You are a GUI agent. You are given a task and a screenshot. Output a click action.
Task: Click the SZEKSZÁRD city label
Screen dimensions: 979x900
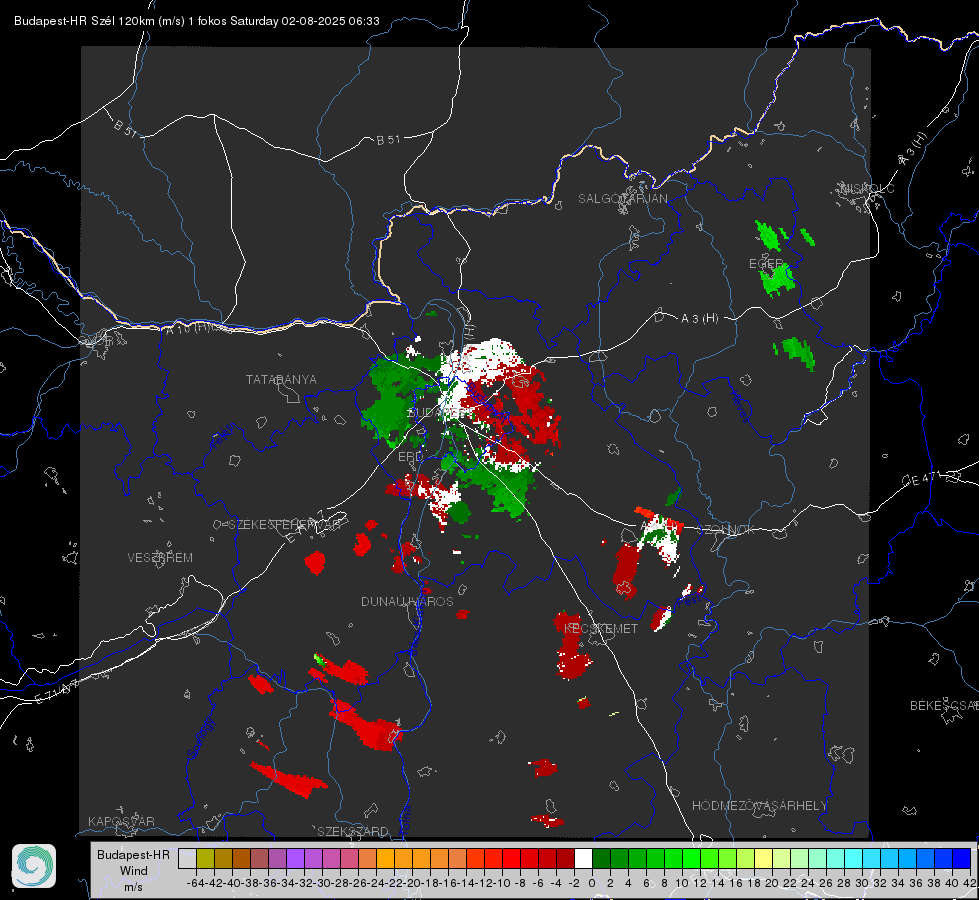[x=353, y=831]
